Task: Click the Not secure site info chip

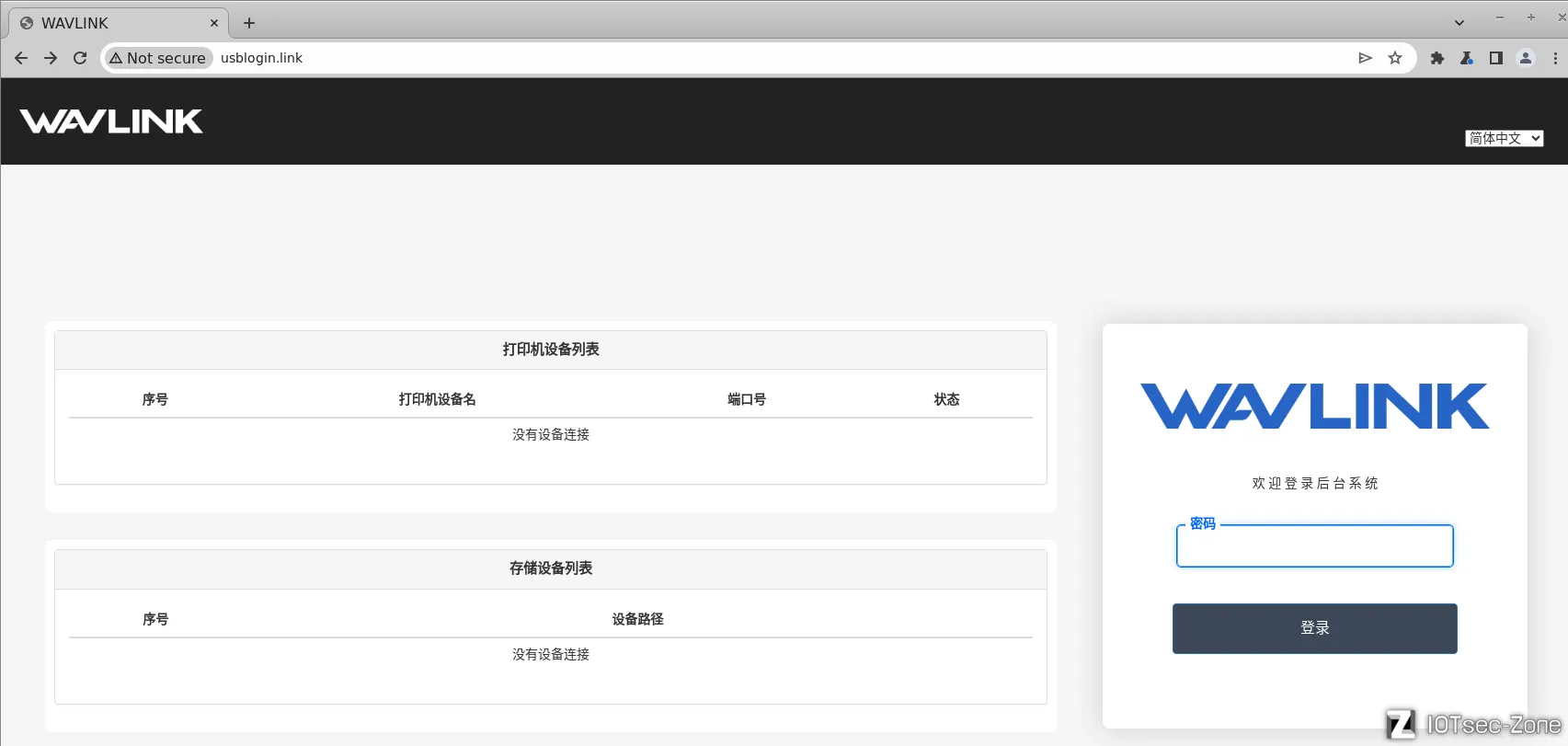Action: [x=158, y=58]
